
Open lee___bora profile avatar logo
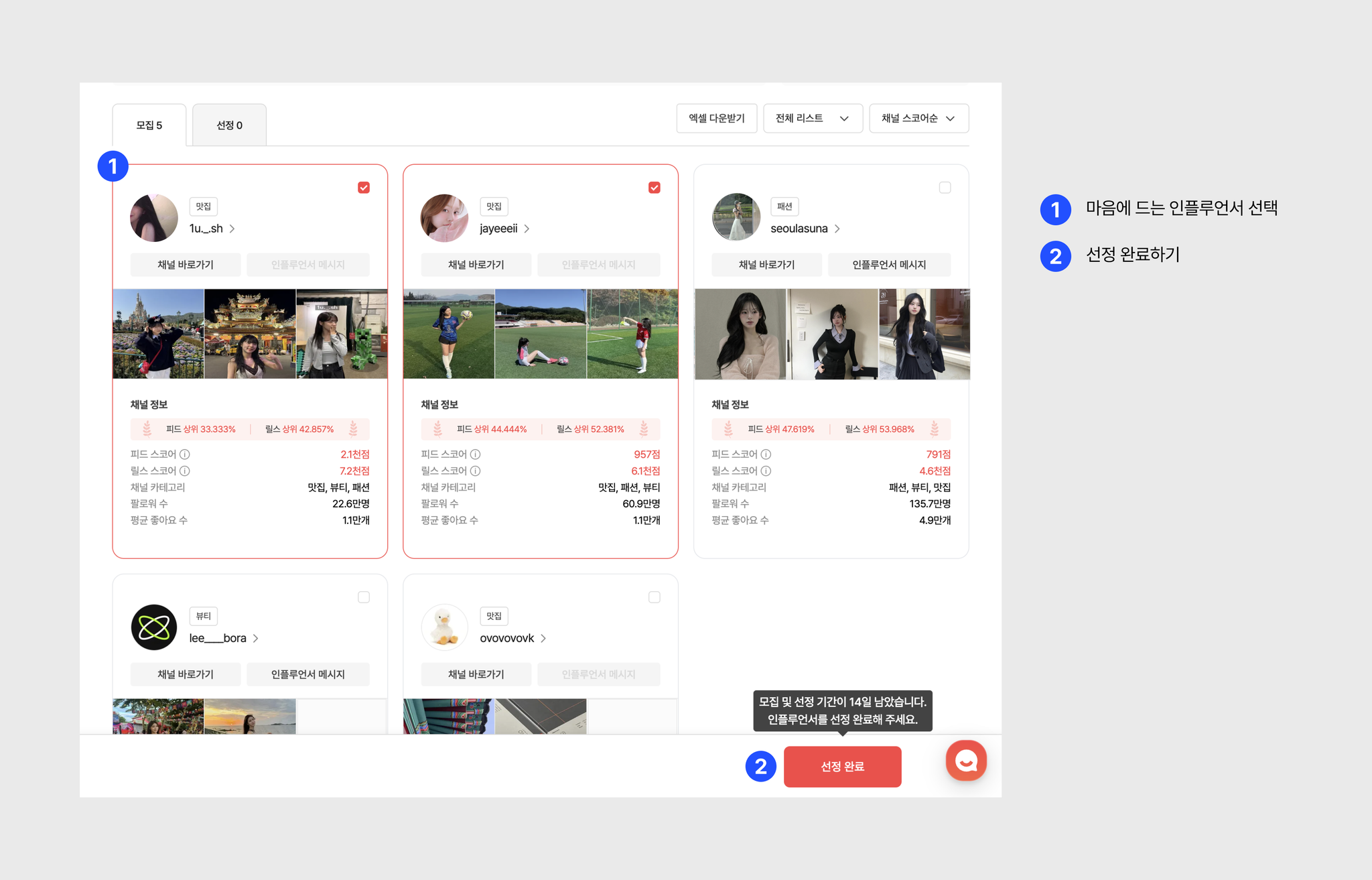pos(154,627)
